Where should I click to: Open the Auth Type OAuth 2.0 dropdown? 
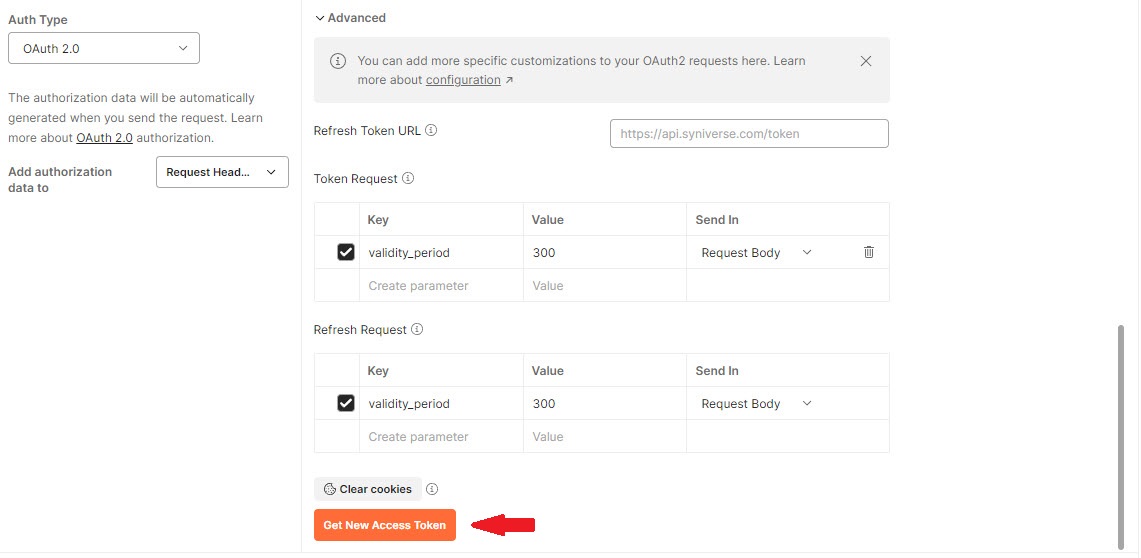pyautogui.click(x=104, y=48)
